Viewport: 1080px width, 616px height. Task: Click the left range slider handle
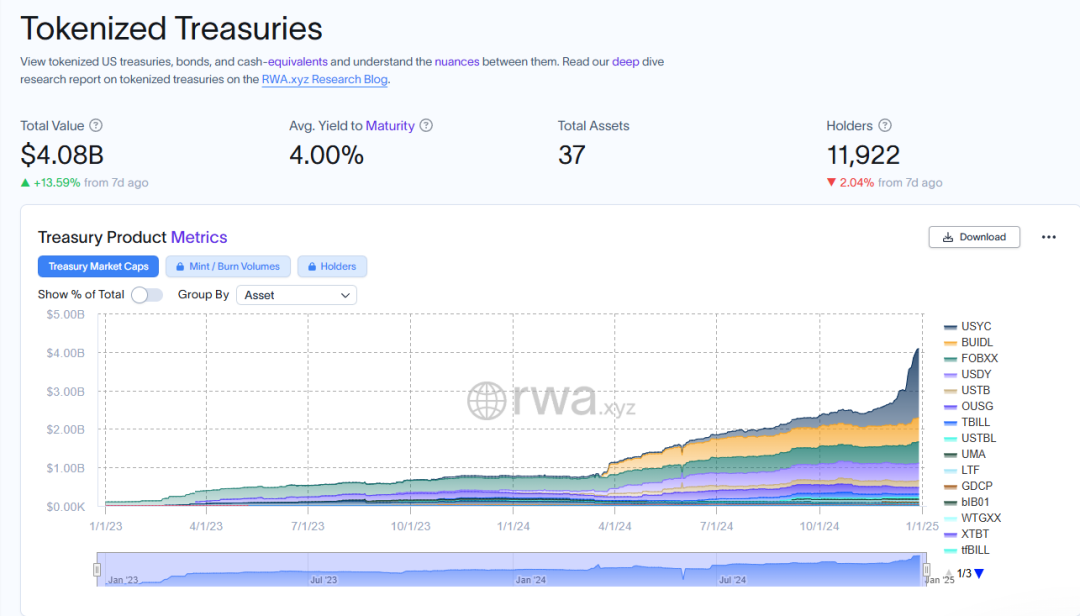pos(97,569)
